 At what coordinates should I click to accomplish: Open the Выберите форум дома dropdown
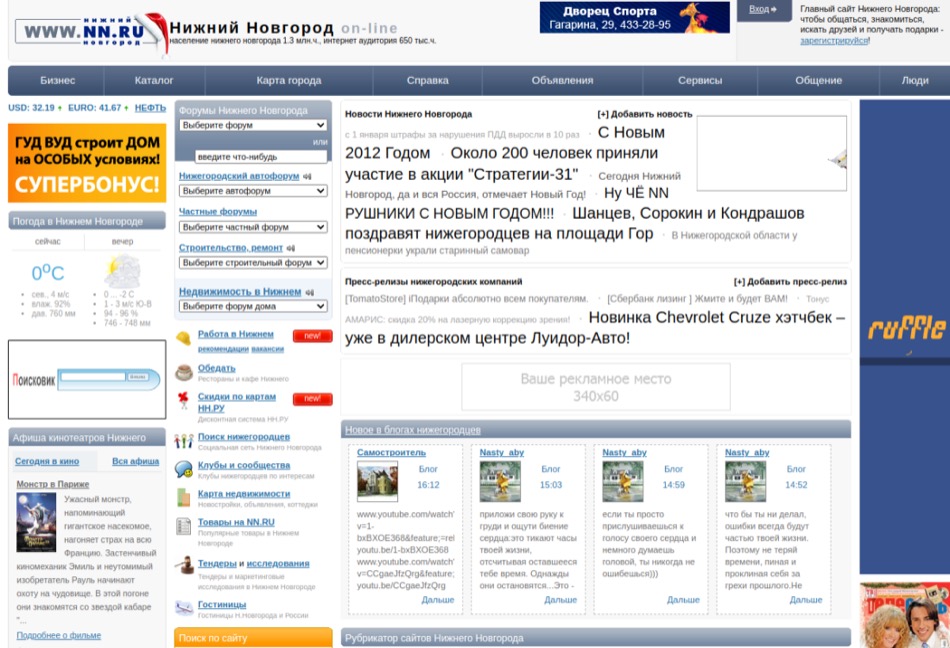pos(253,306)
